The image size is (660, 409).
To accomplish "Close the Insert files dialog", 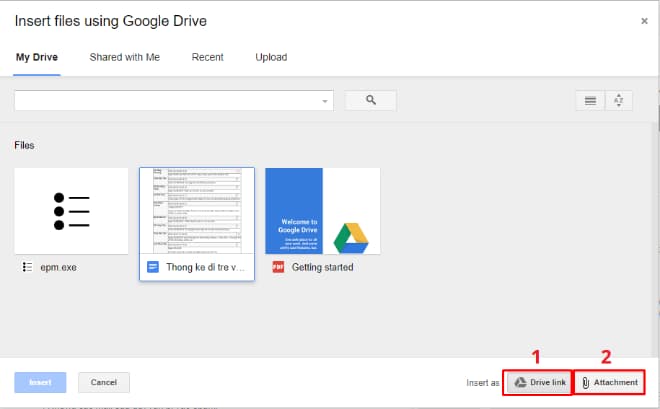I will [x=642, y=20].
